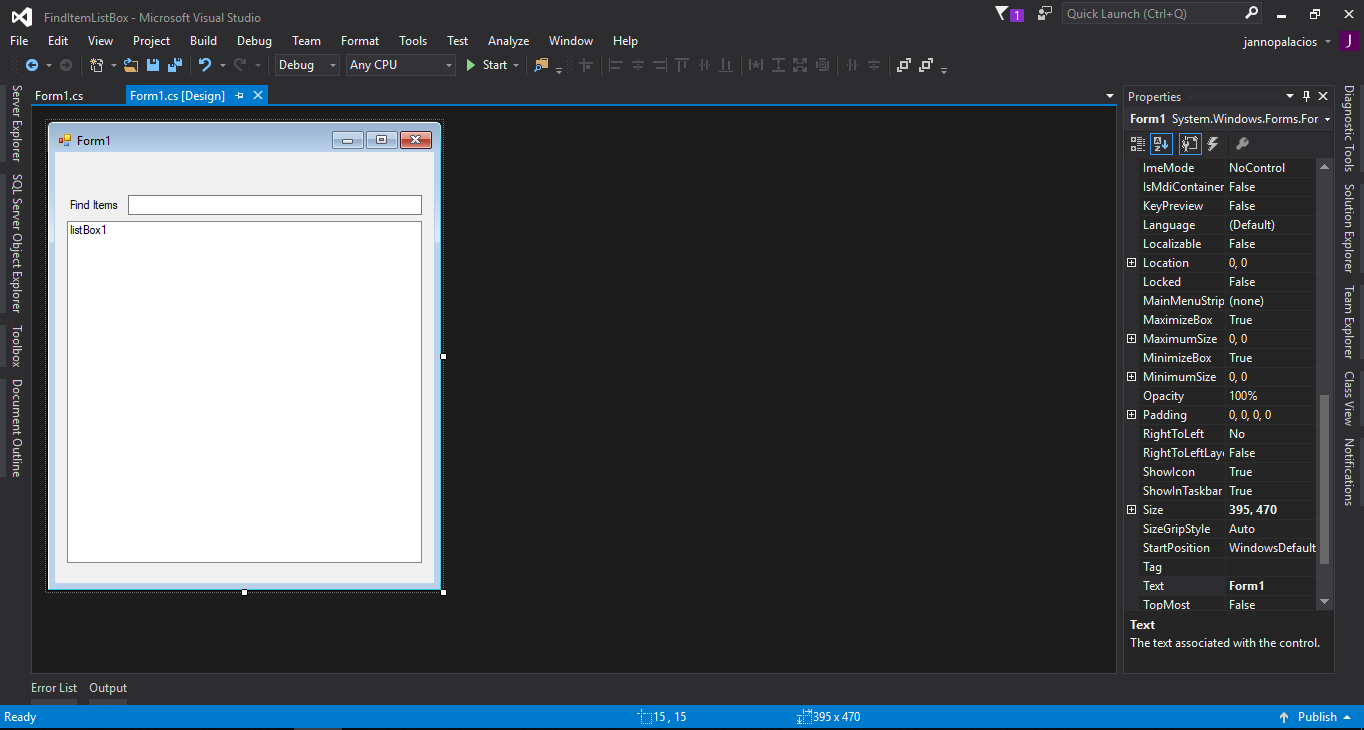Open the File menu
Image resolution: width=1364 pixels, height=730 pixels.
click(19, 41)
